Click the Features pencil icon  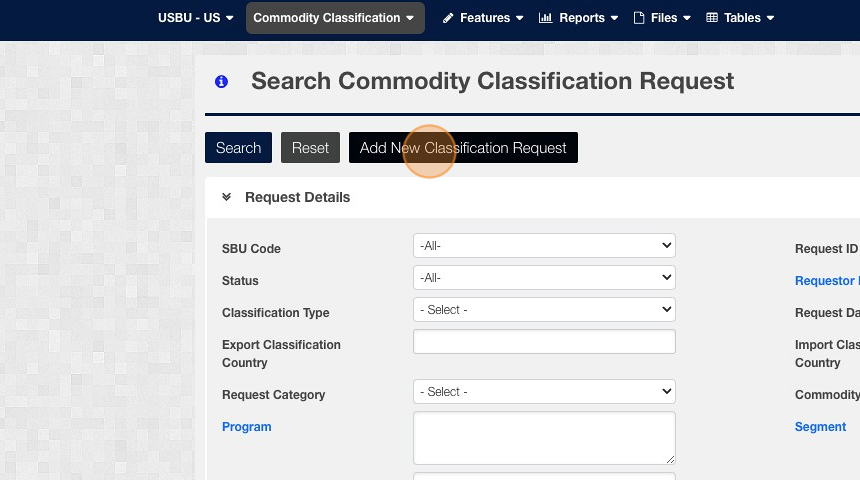pyautogui.click(x=448, y=18)
